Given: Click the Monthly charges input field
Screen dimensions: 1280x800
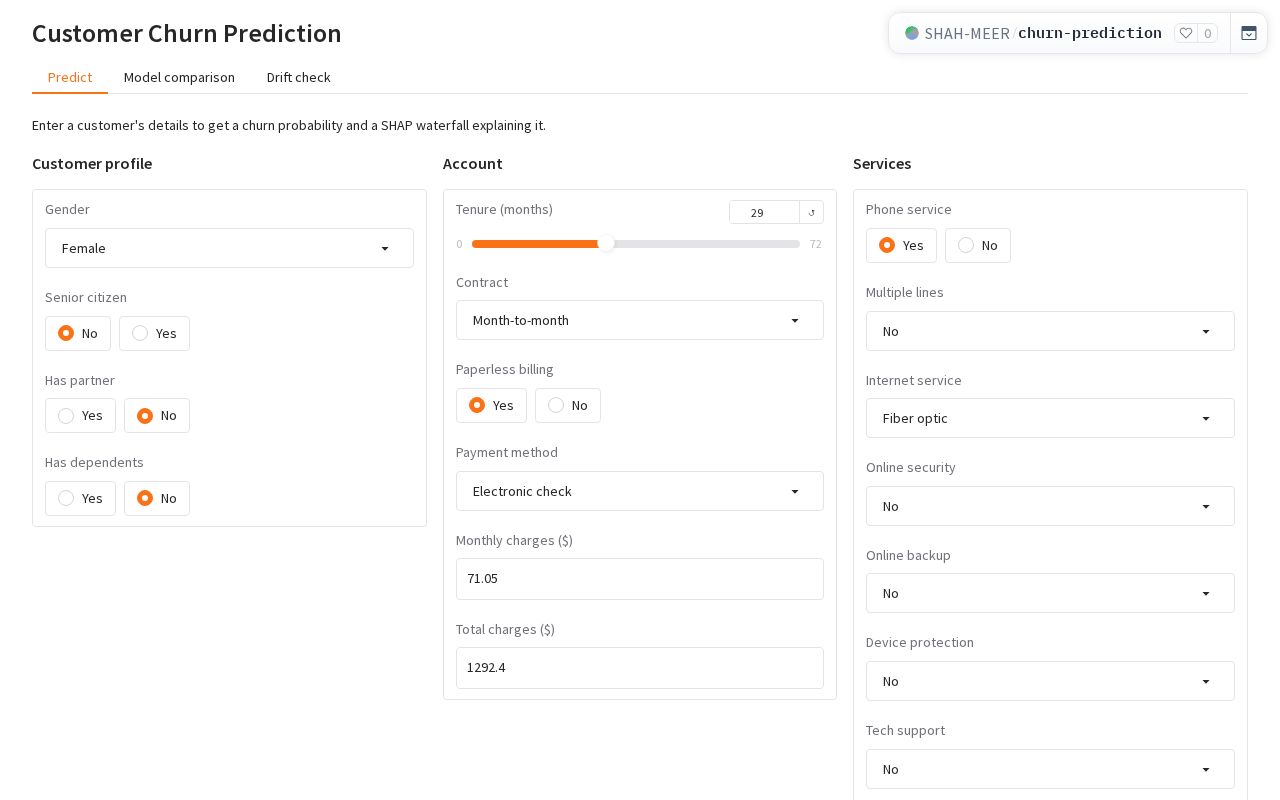Looking at the screenshot, I should tap(640, 579).
